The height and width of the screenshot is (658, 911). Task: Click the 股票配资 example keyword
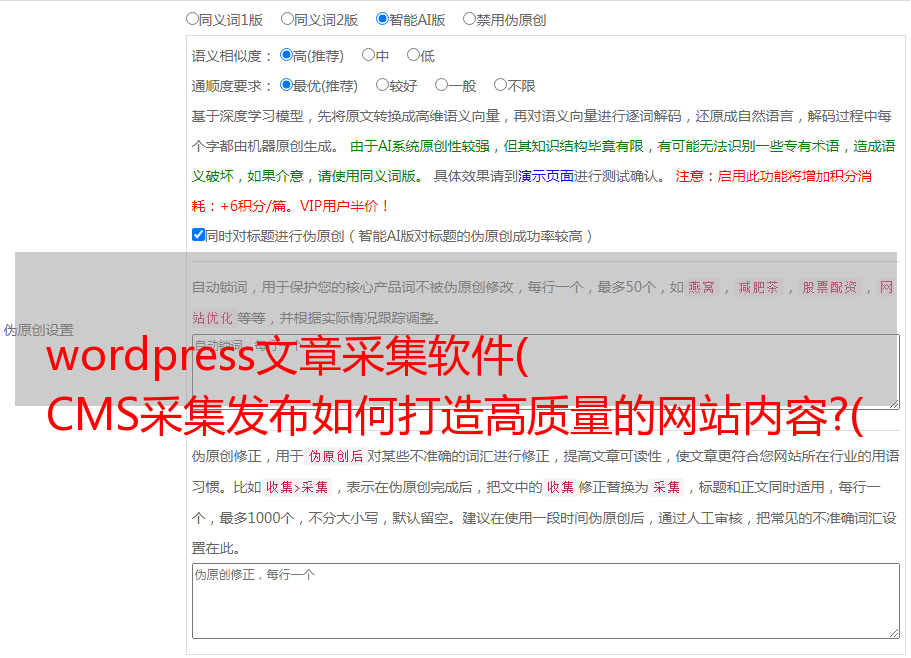[x=830, y=287]
